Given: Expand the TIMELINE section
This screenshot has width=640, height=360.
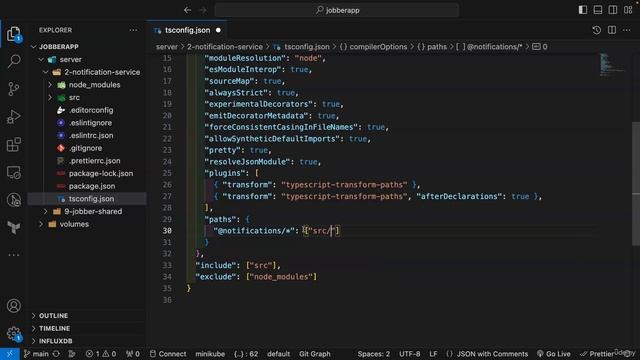Looking at the screenshot, I should (x=87, y=329).
